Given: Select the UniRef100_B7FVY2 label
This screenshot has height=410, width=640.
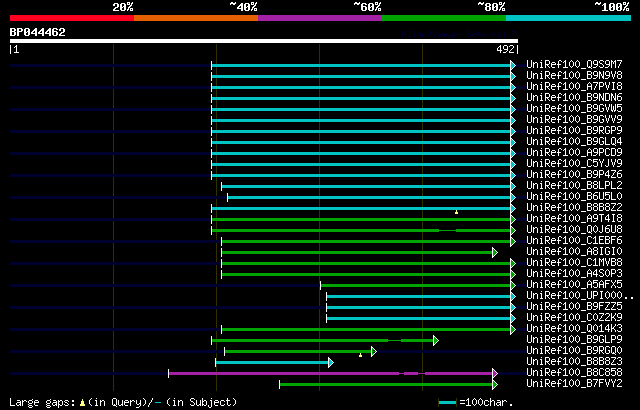Looking at the screenshot, I should [x=574, y=384].
